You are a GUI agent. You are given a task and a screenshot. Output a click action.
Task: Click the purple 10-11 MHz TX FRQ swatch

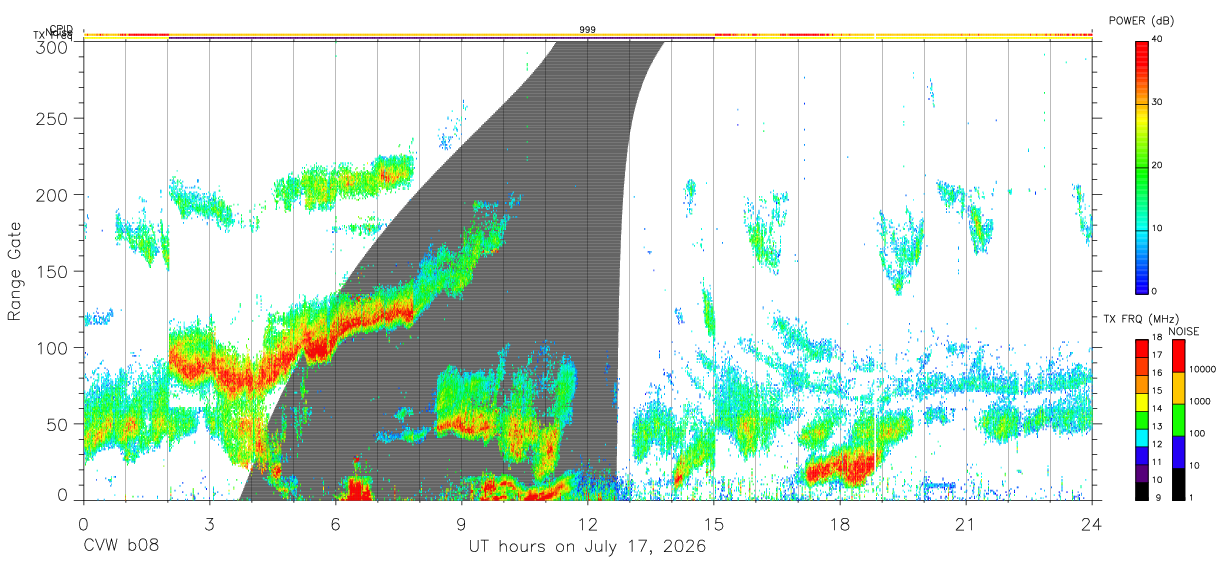tap(1141, 472)
